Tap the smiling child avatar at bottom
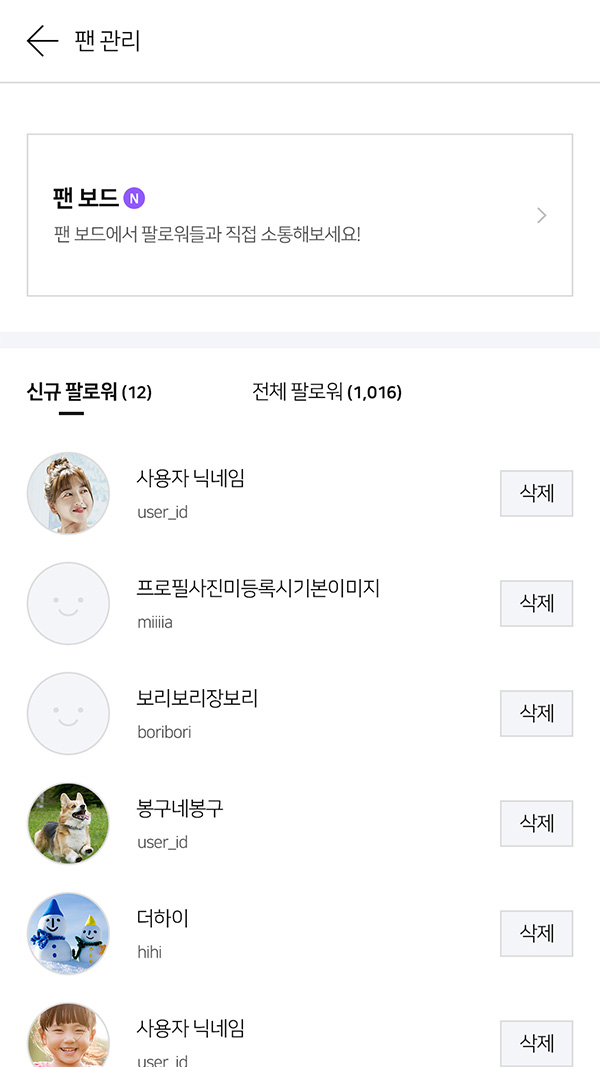Image resolution: width=600 pixels, height=1067 pixels. pyautogui.click(x=68, y=1037)
